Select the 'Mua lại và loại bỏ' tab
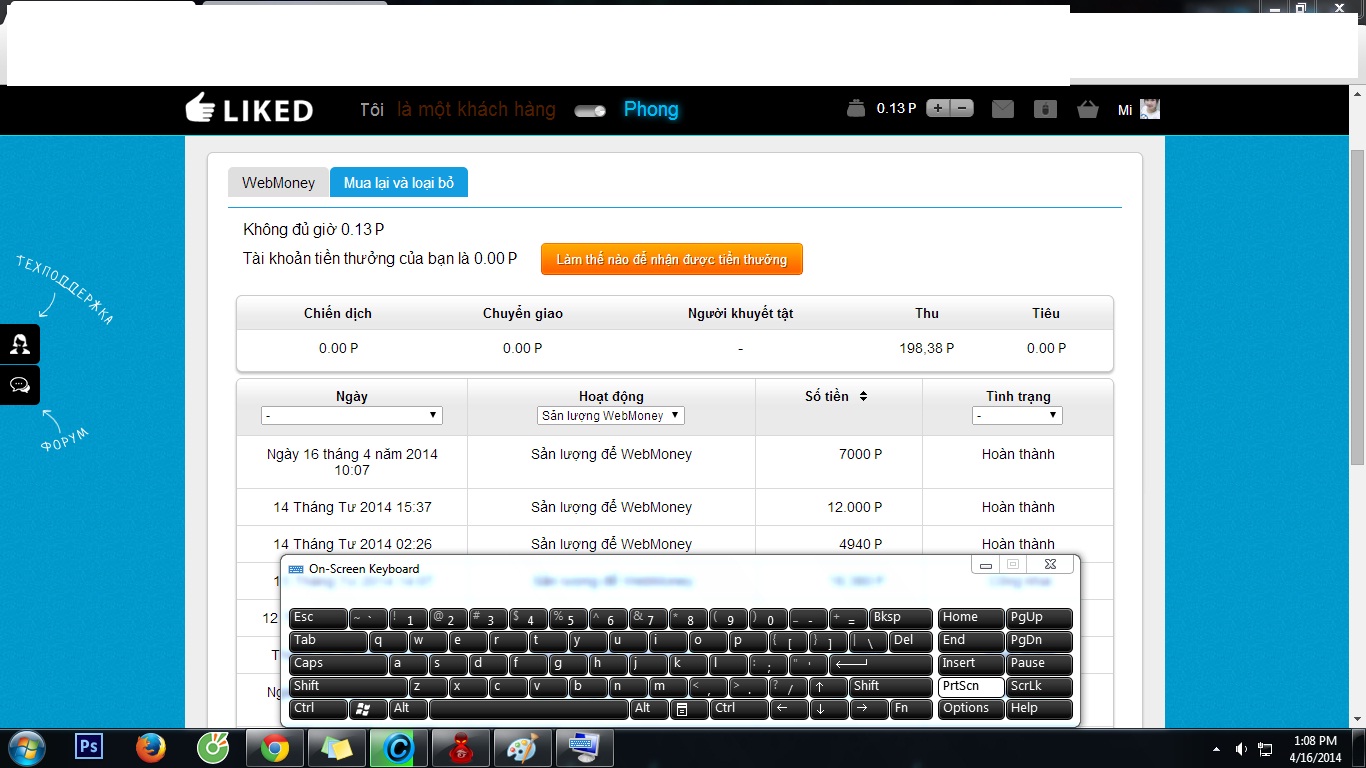Screen dimensions: 1366x768 [x=399, y=183]
